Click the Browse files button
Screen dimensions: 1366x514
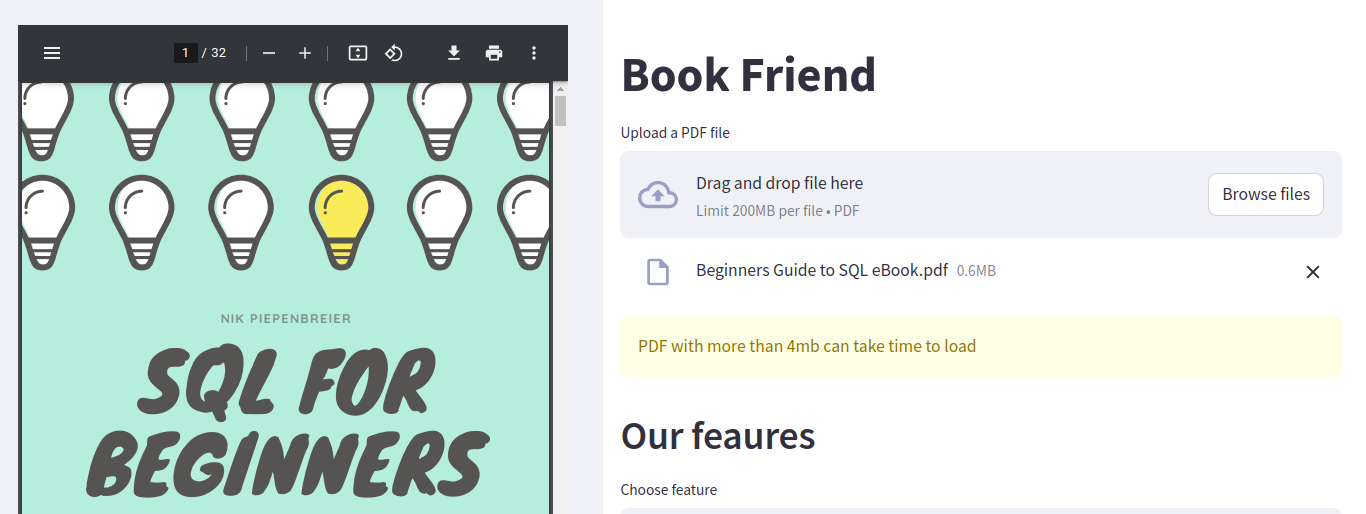pyautogui.click(x=1266, y=194)
